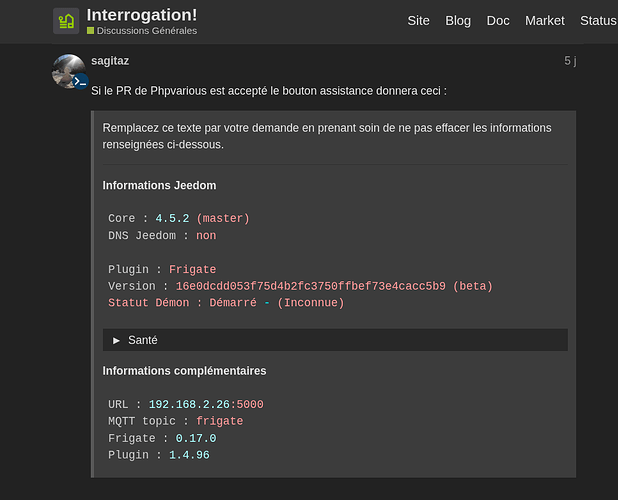Open the Status page link
This screenshot has height=500, width=618.
pyautogui.click(x=598, y=21)
